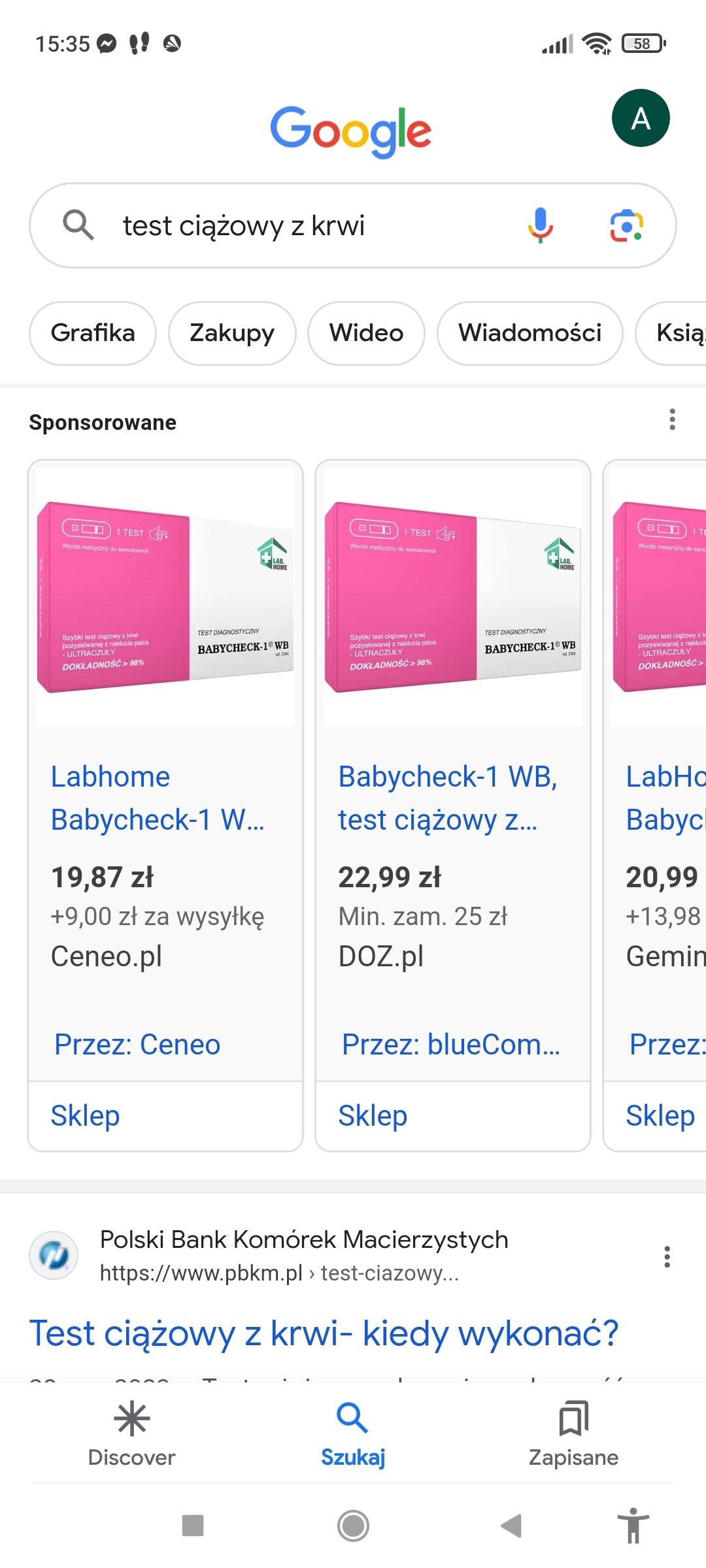Tap Sklep under the DOZ.pl offer

(373, 1116)
